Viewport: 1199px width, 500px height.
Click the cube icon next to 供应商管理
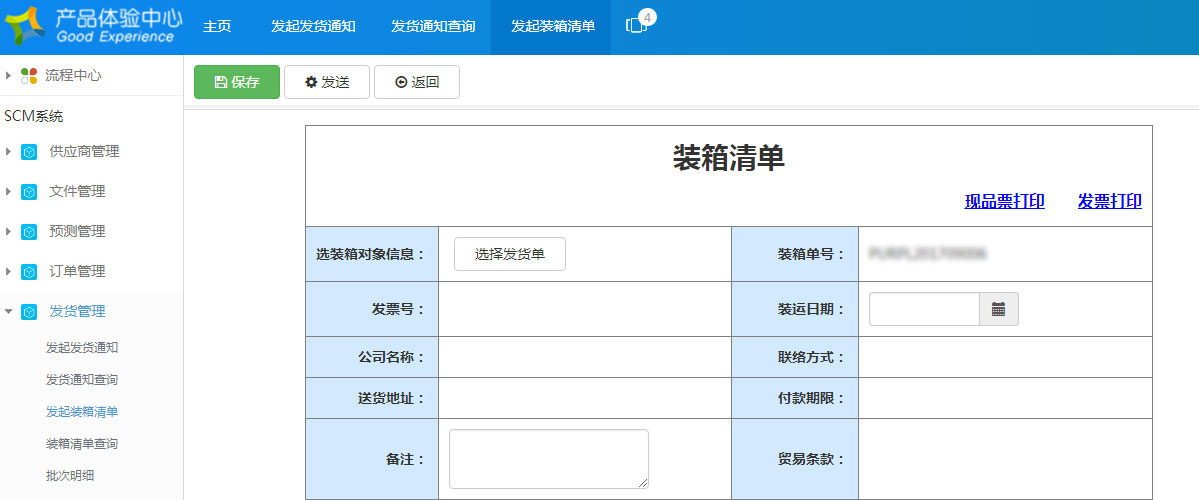(29, 152)
